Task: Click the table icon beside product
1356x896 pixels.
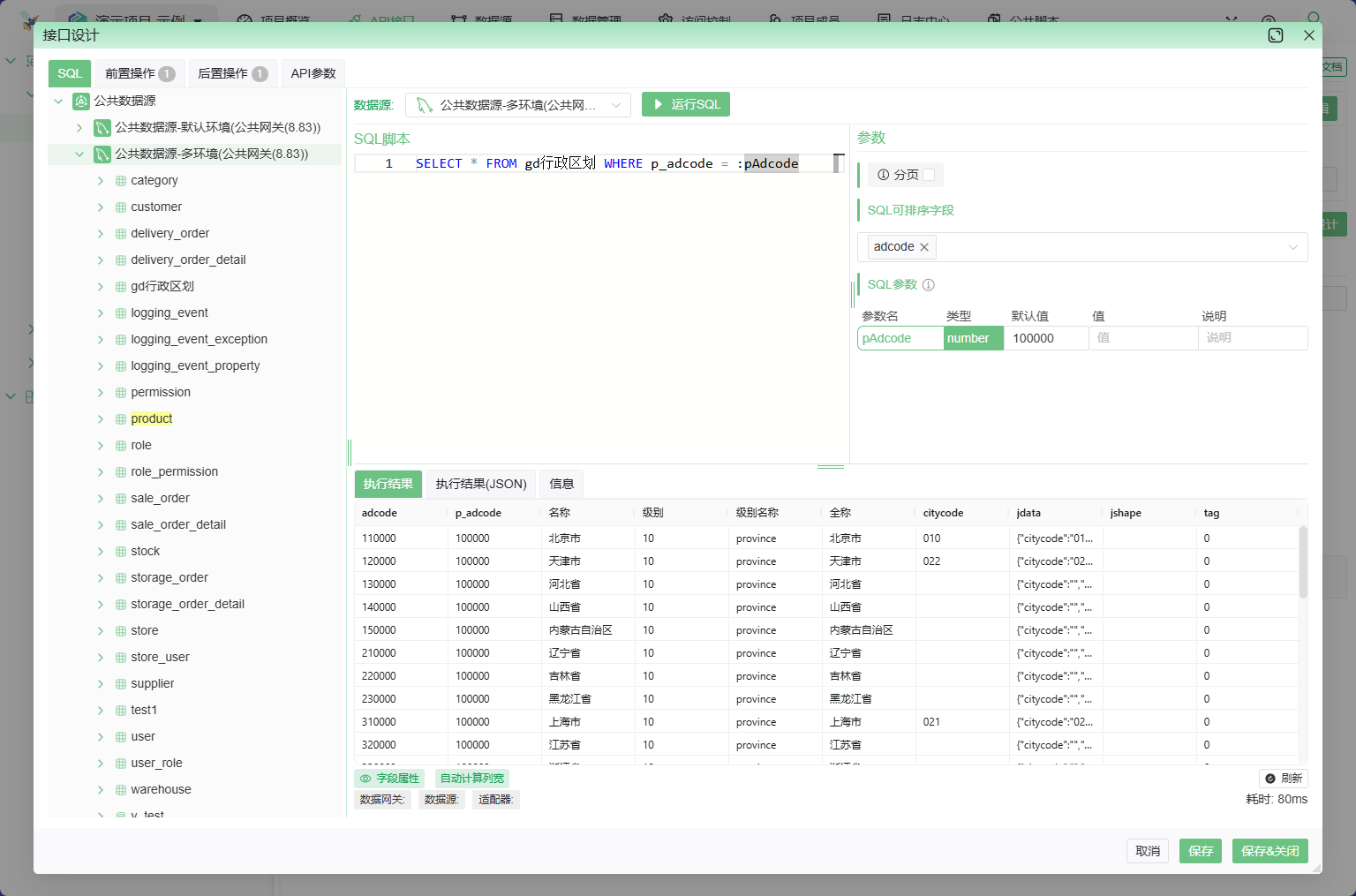Action: [121, 419]
